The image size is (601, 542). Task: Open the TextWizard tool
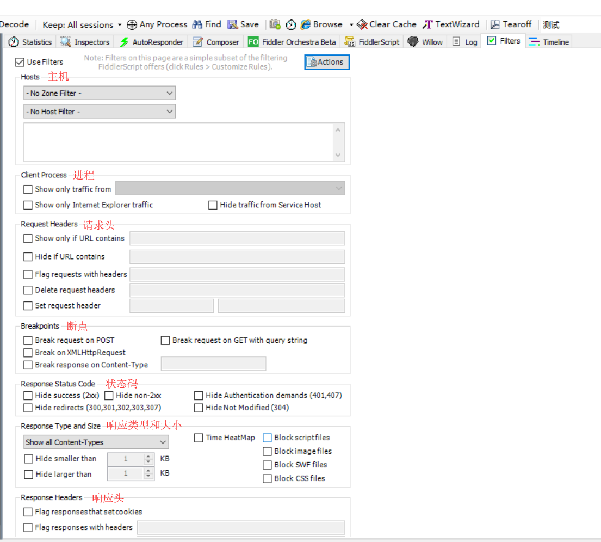451,25
